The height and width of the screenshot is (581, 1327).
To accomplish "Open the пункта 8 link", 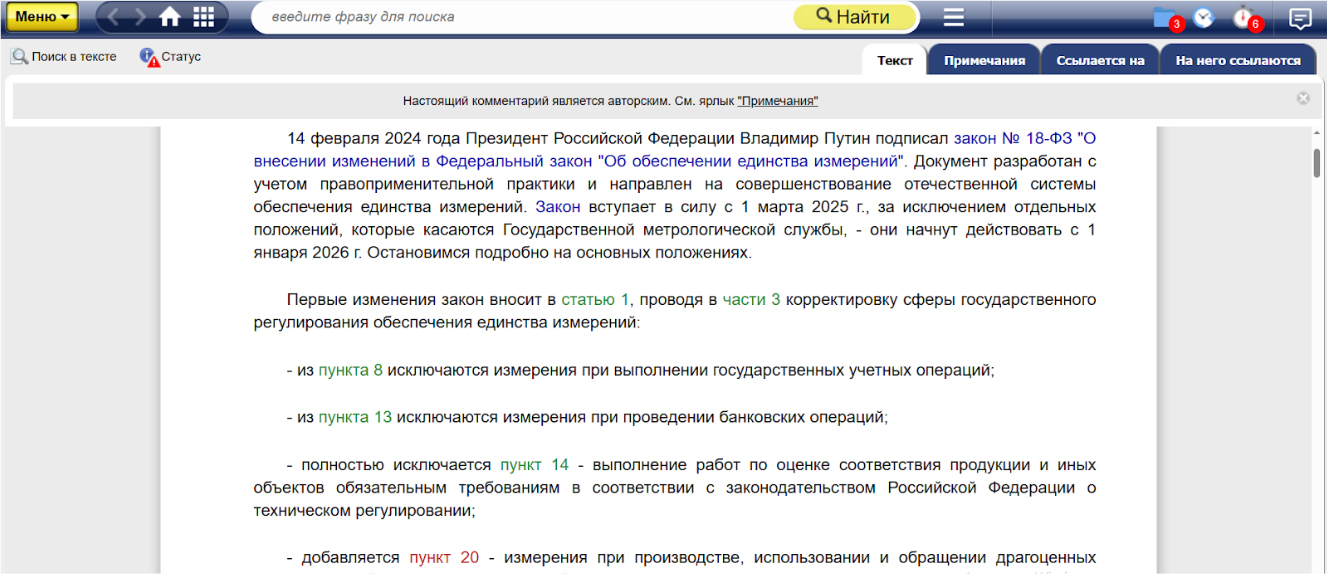I will [x=350, y=370].
